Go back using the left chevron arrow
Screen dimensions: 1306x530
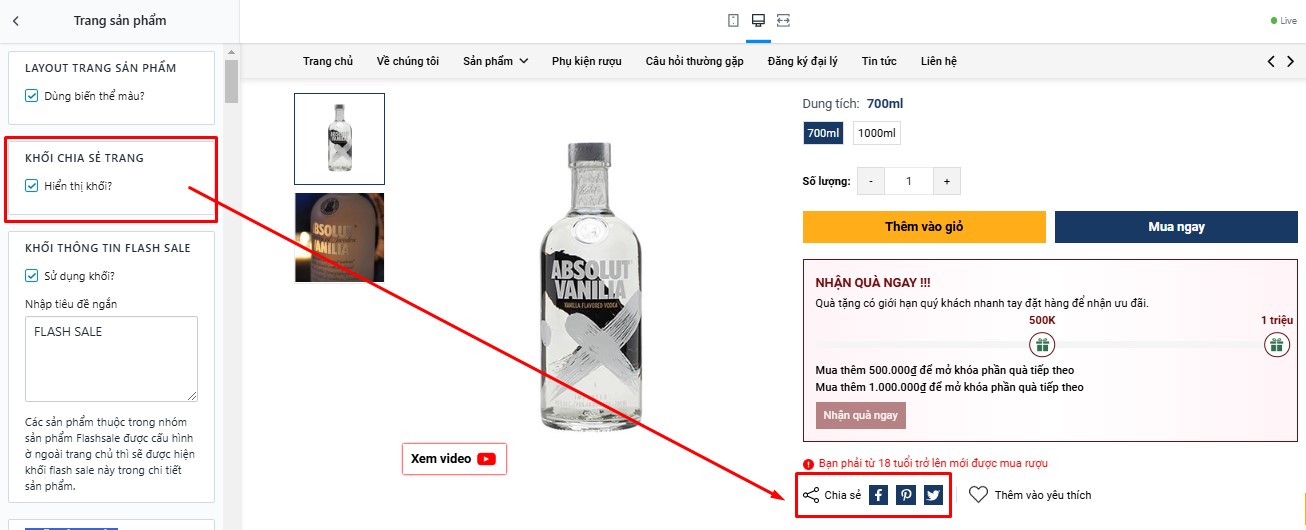(16, 20)
